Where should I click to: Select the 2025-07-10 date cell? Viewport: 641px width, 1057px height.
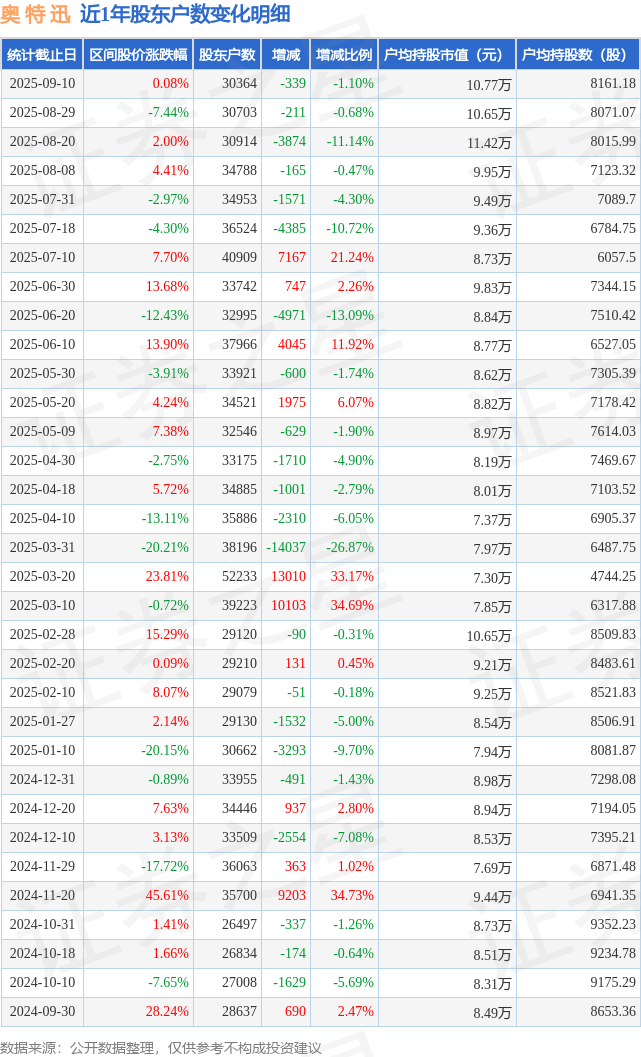pos(41,257)
